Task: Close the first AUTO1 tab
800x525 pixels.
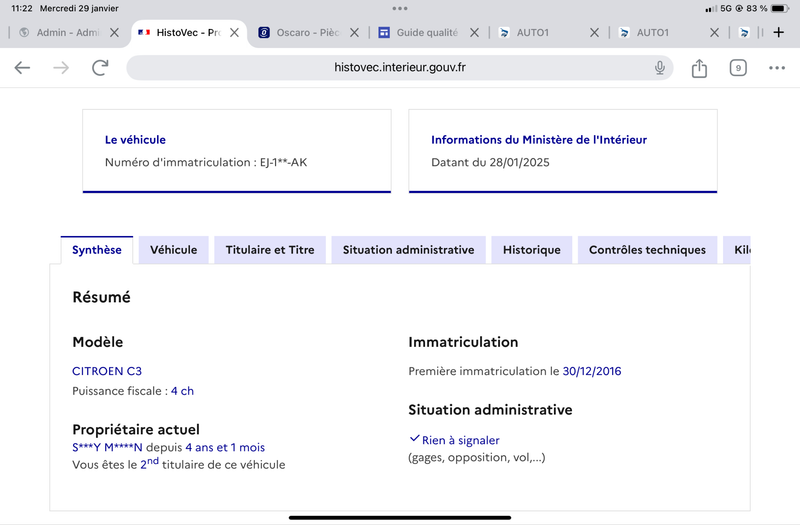Action: (594, 33)
